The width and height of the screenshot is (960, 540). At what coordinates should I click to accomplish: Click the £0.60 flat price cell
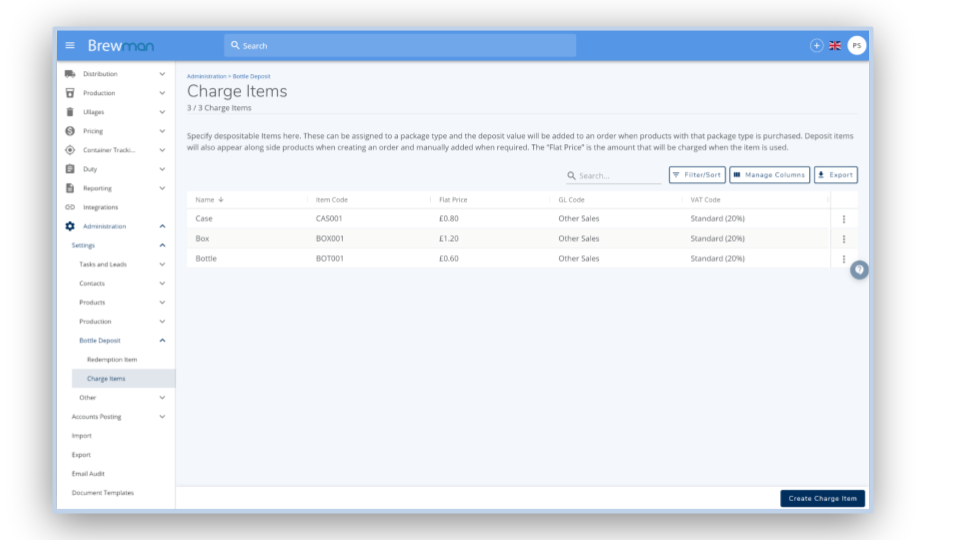[x=449, y=258]
